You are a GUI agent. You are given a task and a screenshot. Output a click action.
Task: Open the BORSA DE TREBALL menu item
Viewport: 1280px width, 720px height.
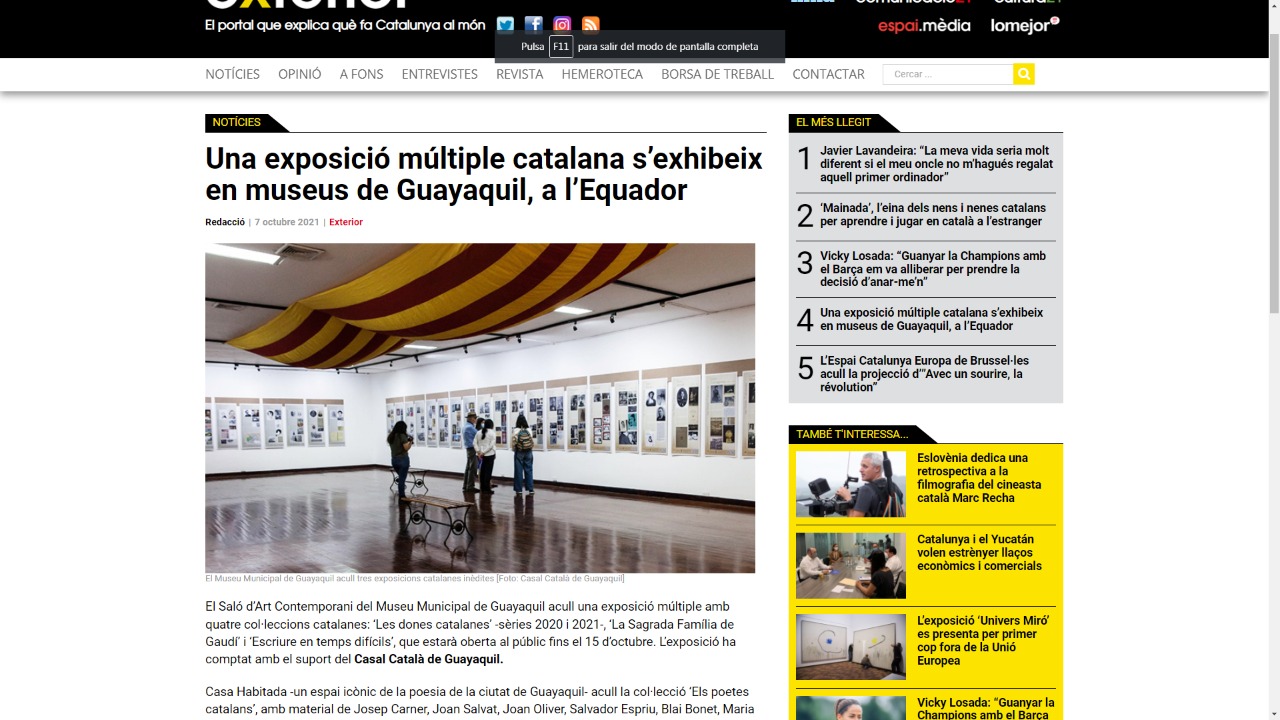pos(718,74)
